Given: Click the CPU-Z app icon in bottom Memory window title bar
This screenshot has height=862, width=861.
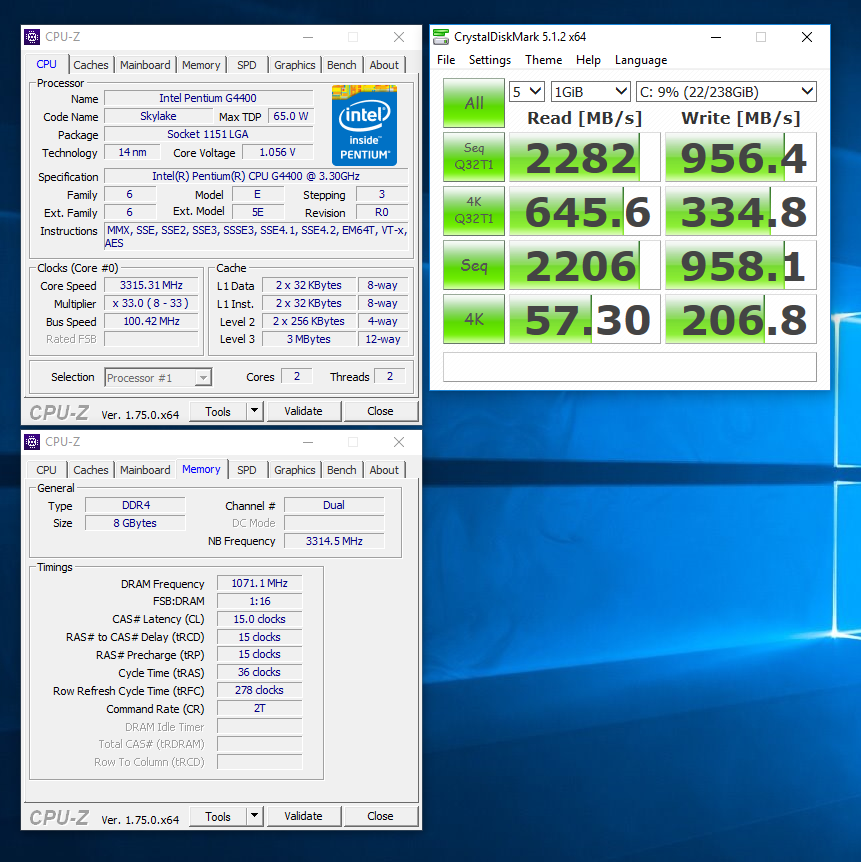Looking at the screenshot, I should point(32,442).
